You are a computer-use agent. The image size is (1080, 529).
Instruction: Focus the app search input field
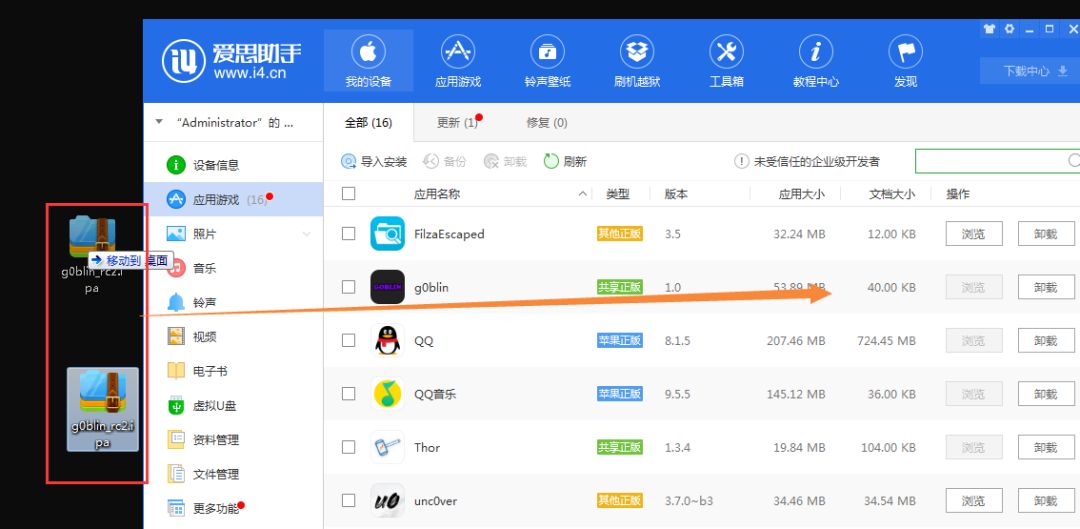[x=997, y=161]
